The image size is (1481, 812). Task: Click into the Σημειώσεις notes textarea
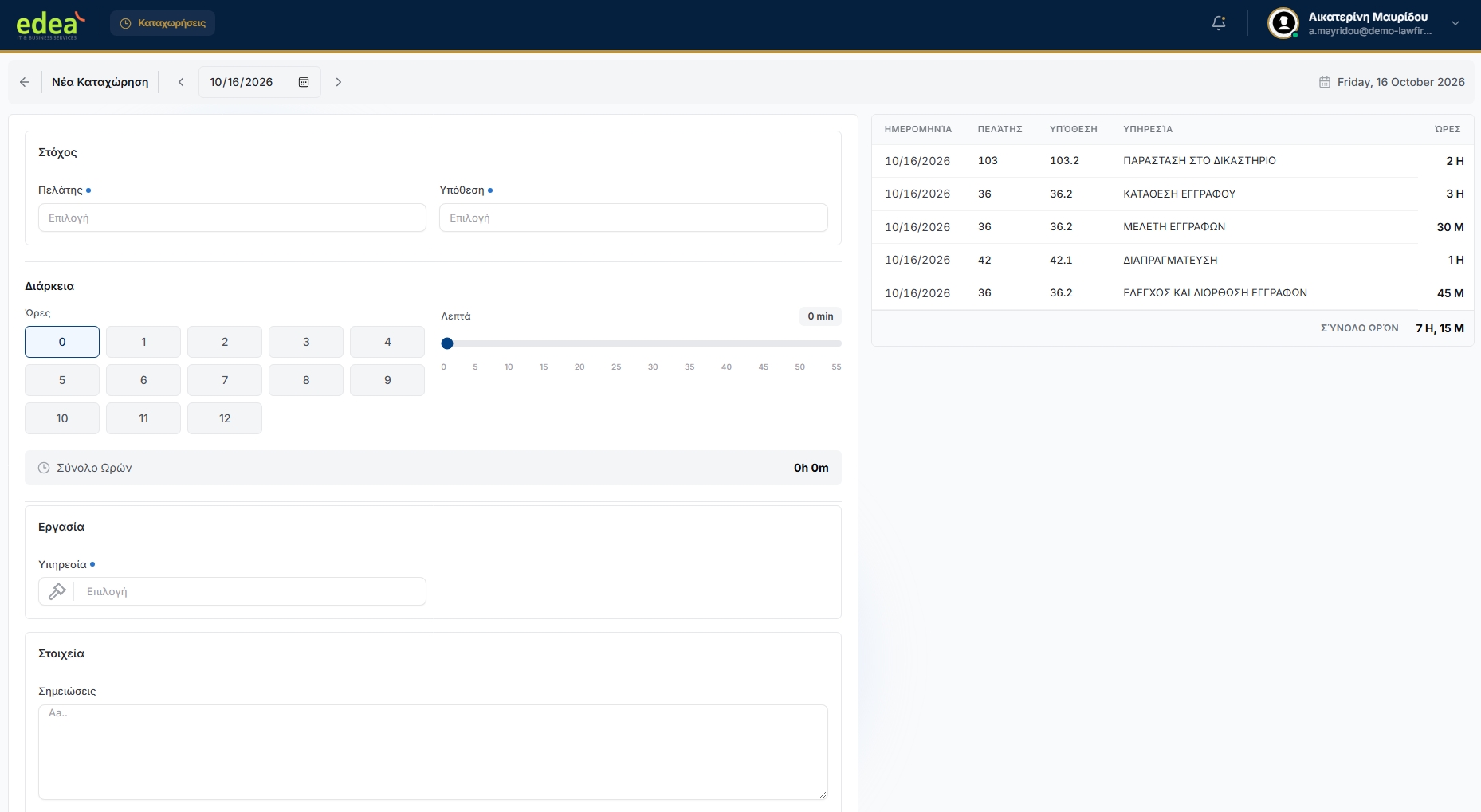[x=433, y=751]
